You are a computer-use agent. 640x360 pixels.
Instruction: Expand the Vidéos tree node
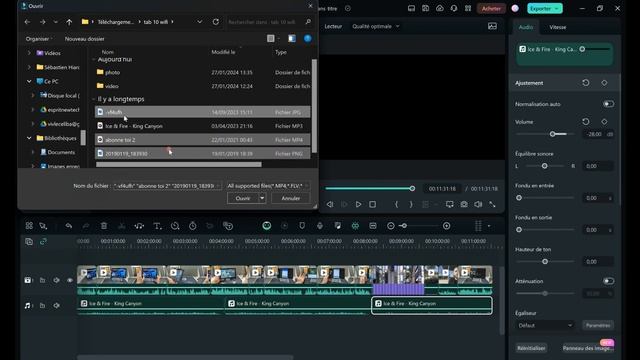coord(29,53)
